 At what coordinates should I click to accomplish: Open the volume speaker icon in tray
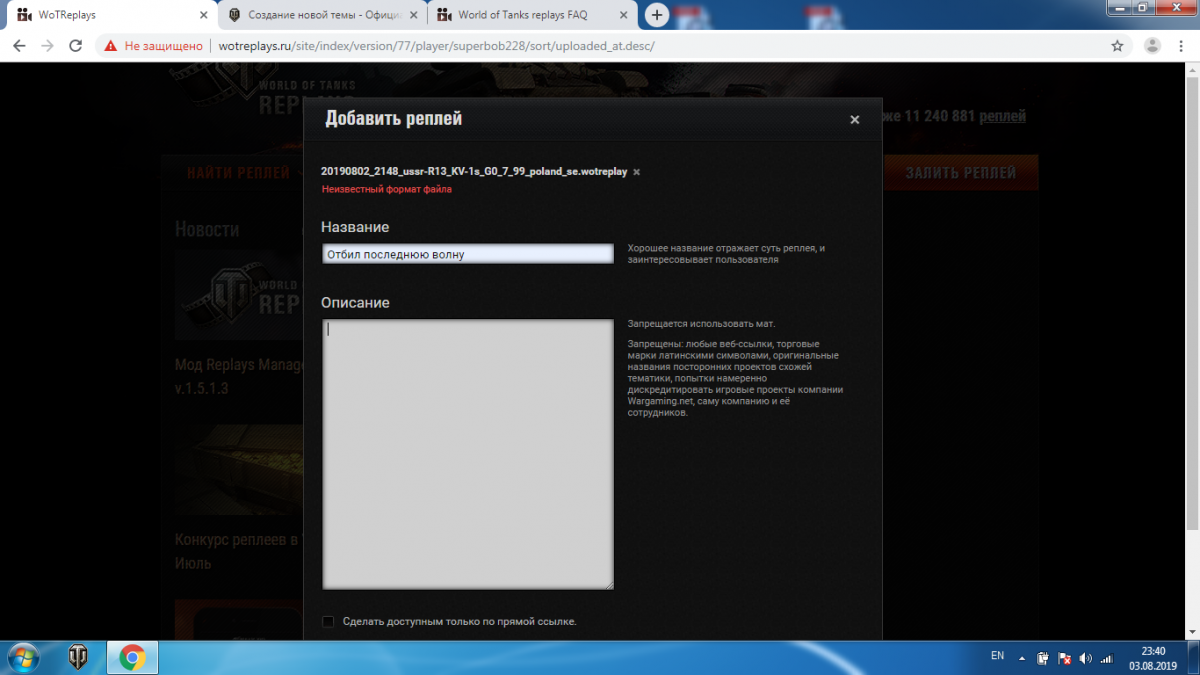click(1086, 658)
